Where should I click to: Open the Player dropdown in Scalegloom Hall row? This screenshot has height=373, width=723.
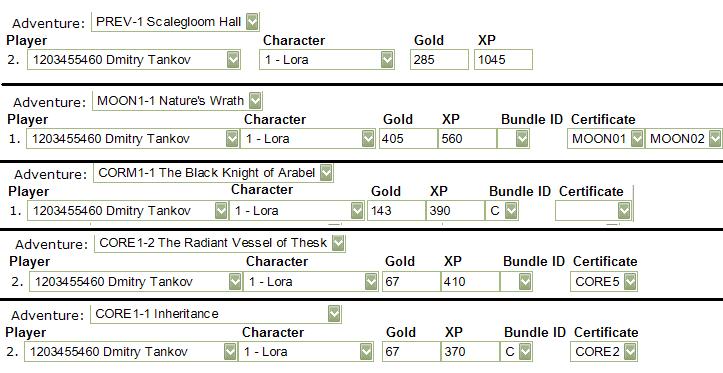click(134, 59)
